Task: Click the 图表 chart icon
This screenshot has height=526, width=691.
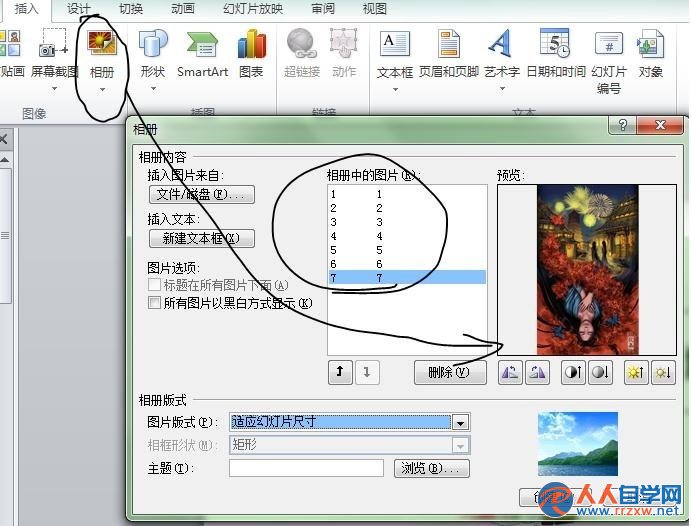Action: click(252, 54)
